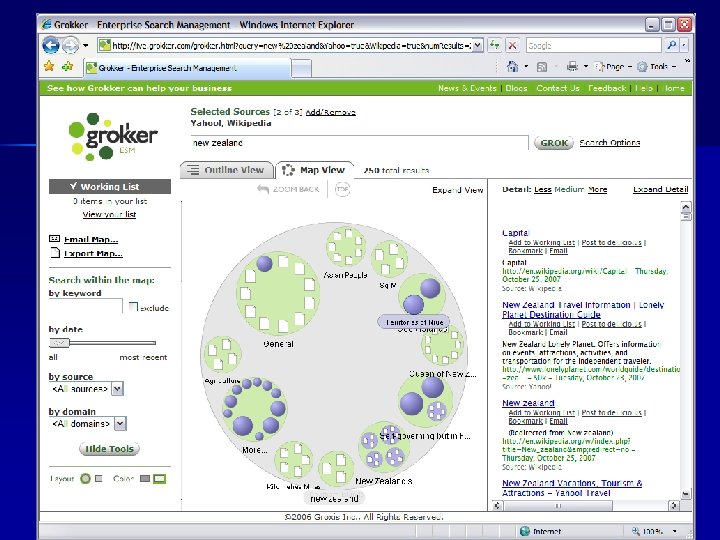Open the Tools menu dropdown arrow
This screenshot has width=720, height=540.
coord(674,67)
